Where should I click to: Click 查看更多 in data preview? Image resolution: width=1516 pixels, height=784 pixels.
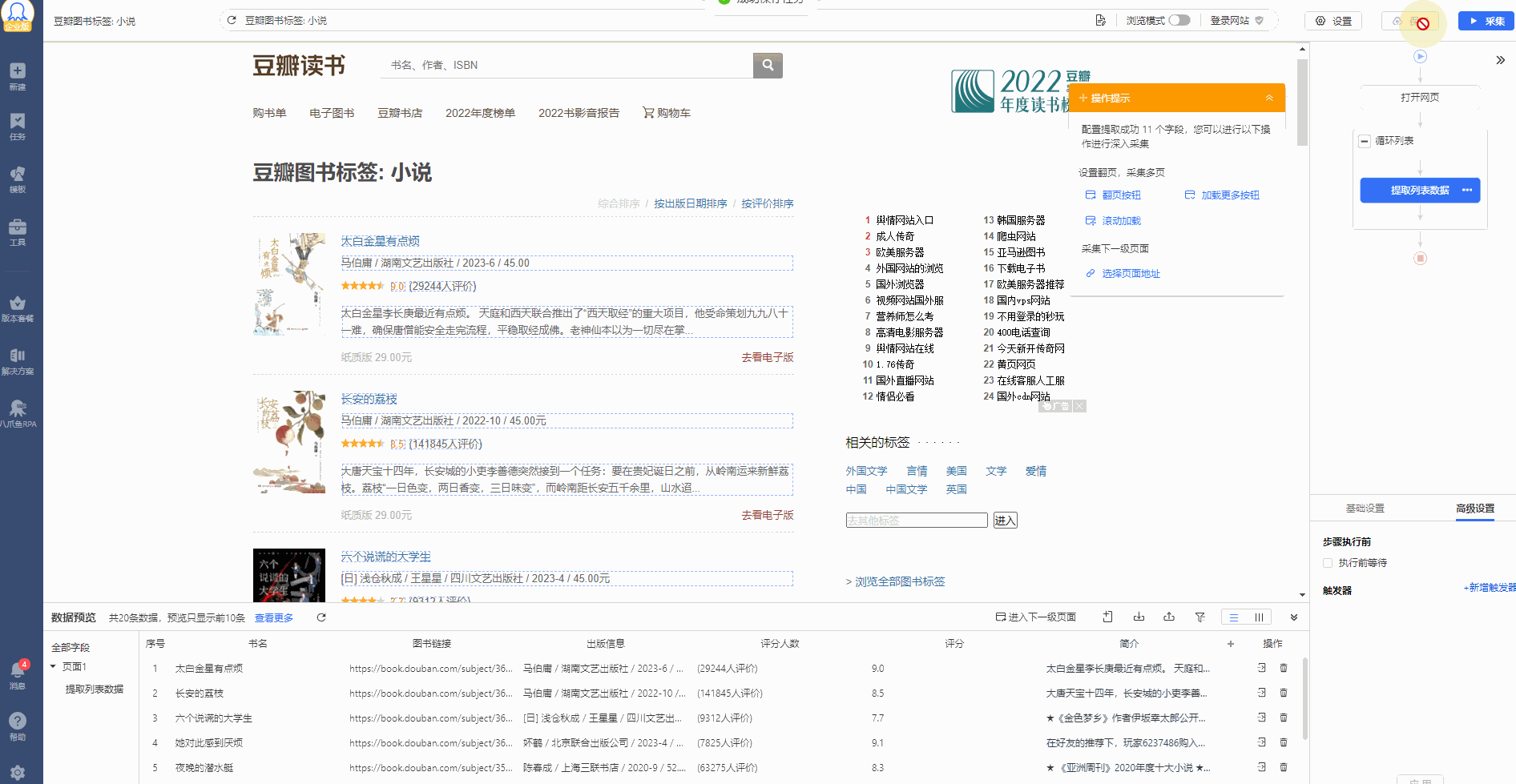click(x=274, y=617)
